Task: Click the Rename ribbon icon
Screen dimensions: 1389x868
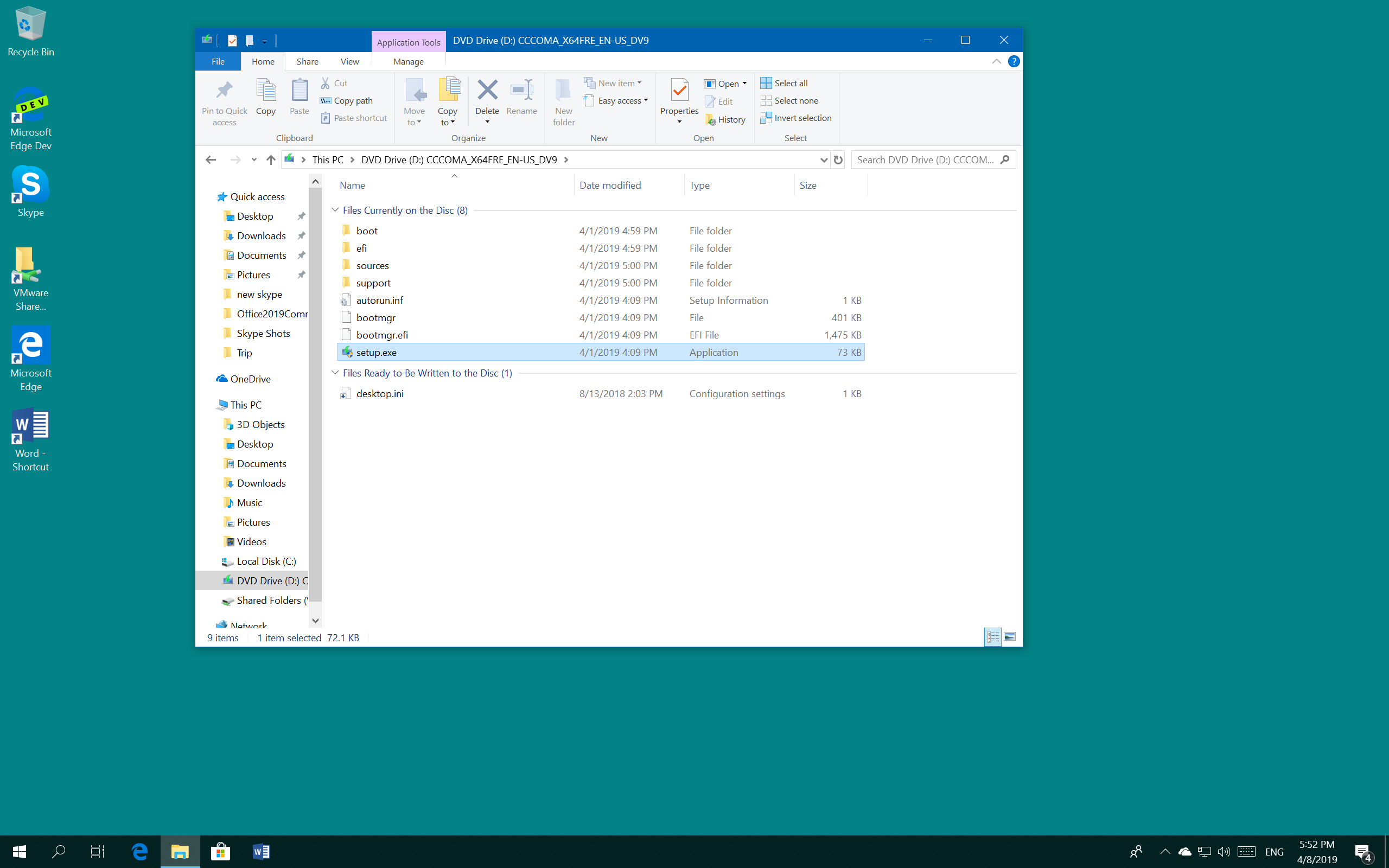Action: point(522,90)
